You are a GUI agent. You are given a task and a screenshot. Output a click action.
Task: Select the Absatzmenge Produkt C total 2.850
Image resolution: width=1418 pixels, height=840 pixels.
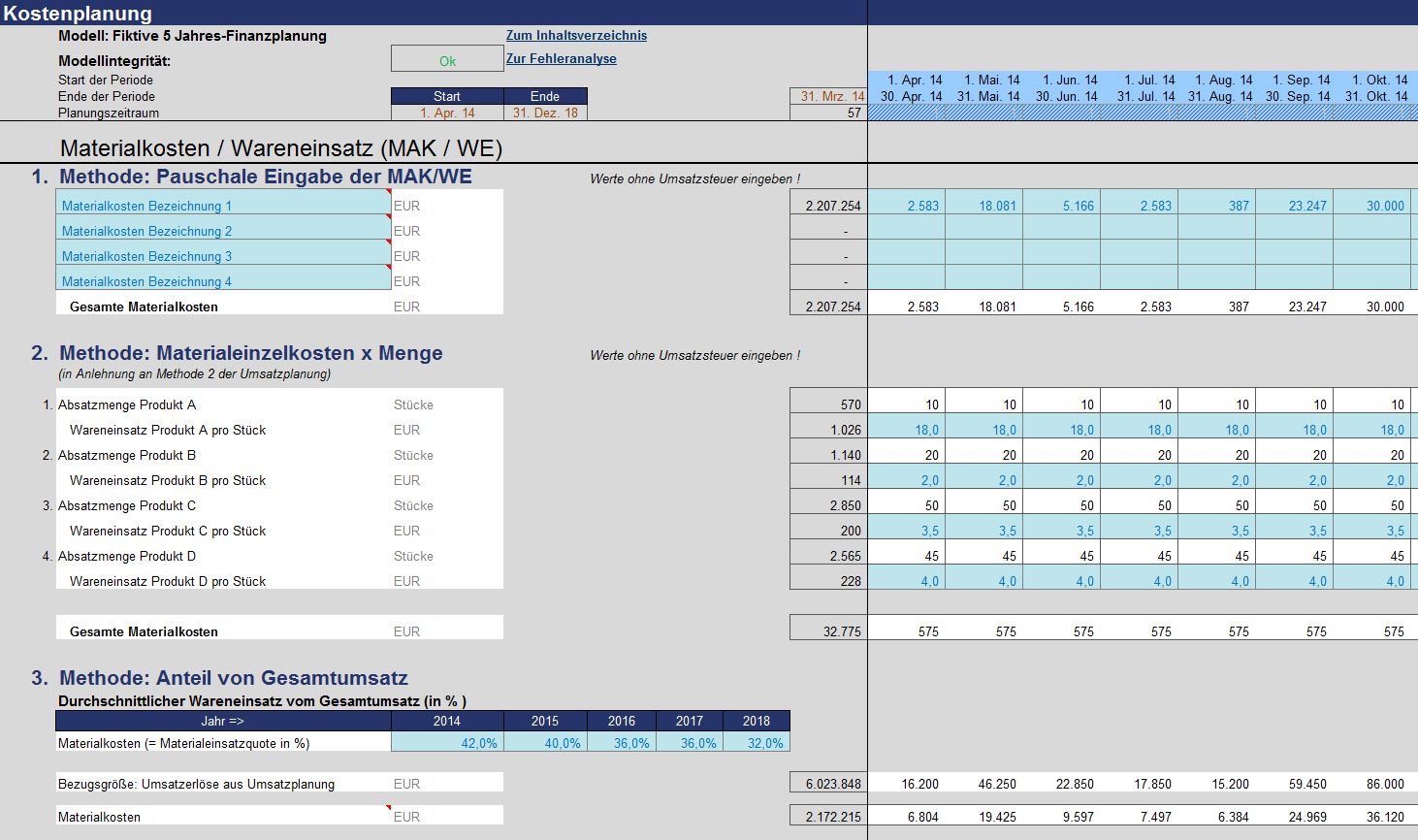coord(828,504)
